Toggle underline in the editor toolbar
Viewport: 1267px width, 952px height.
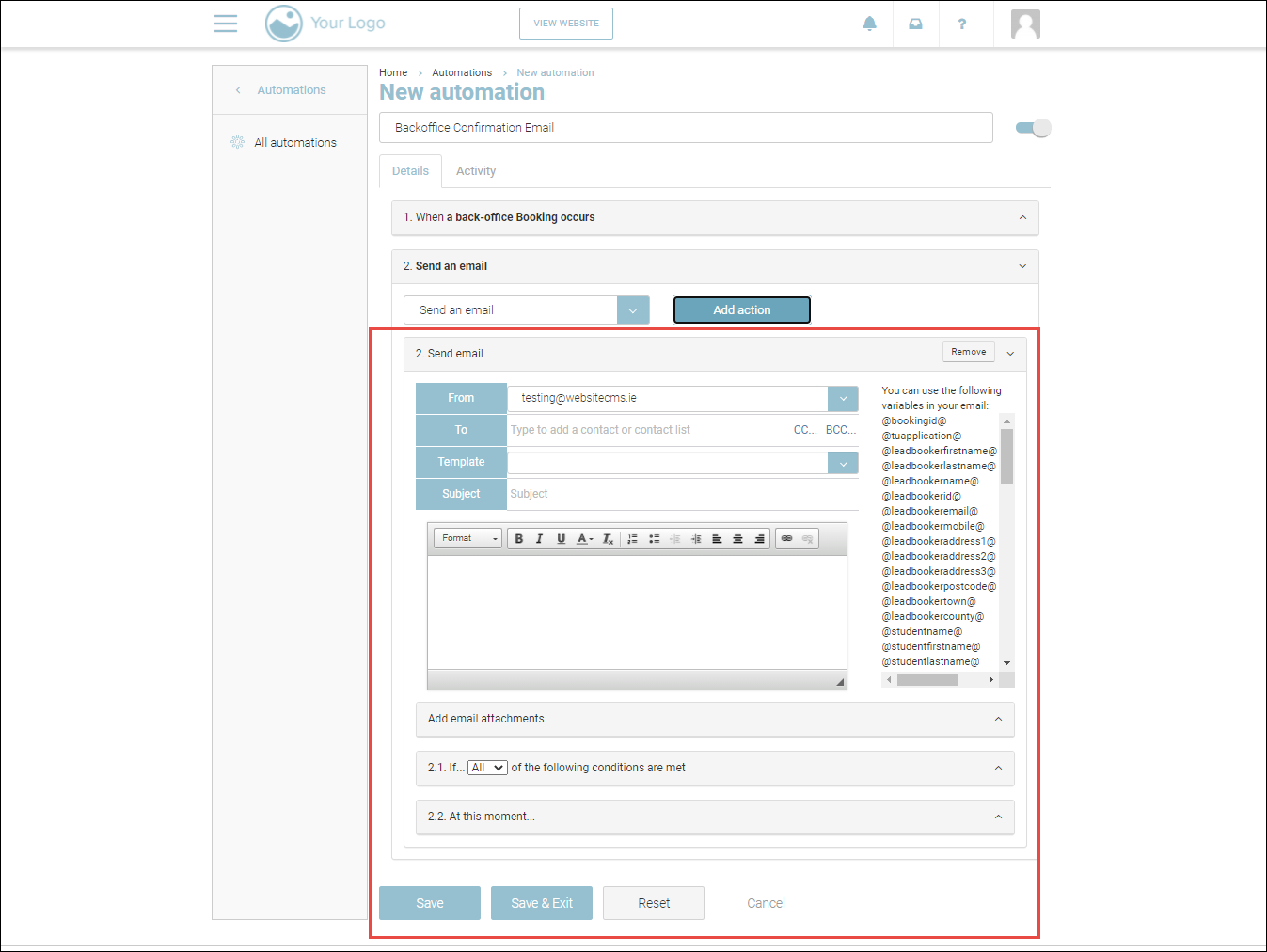click(561, 539)
